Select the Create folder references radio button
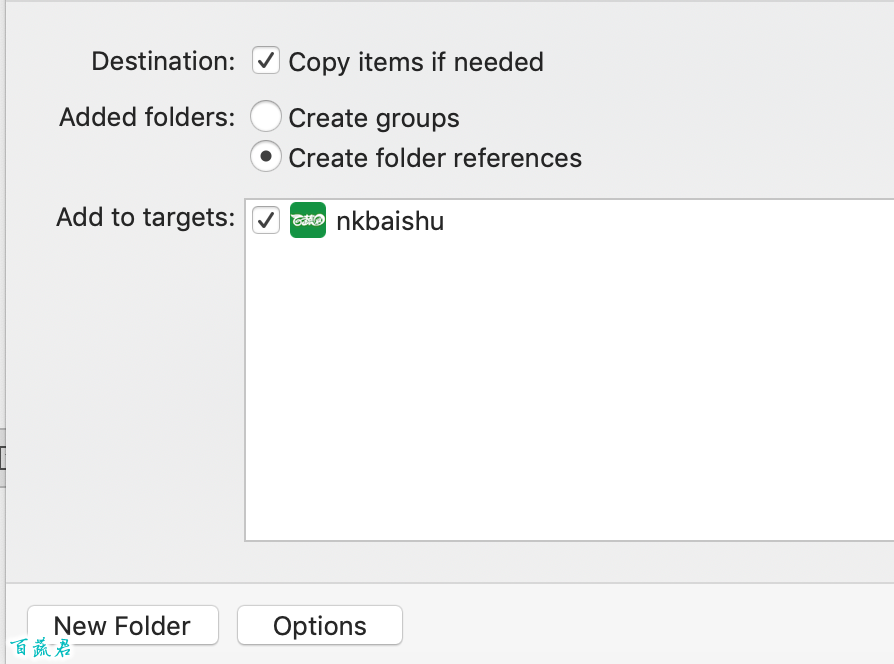Screen dimensions: 894x664 point(266,156)
